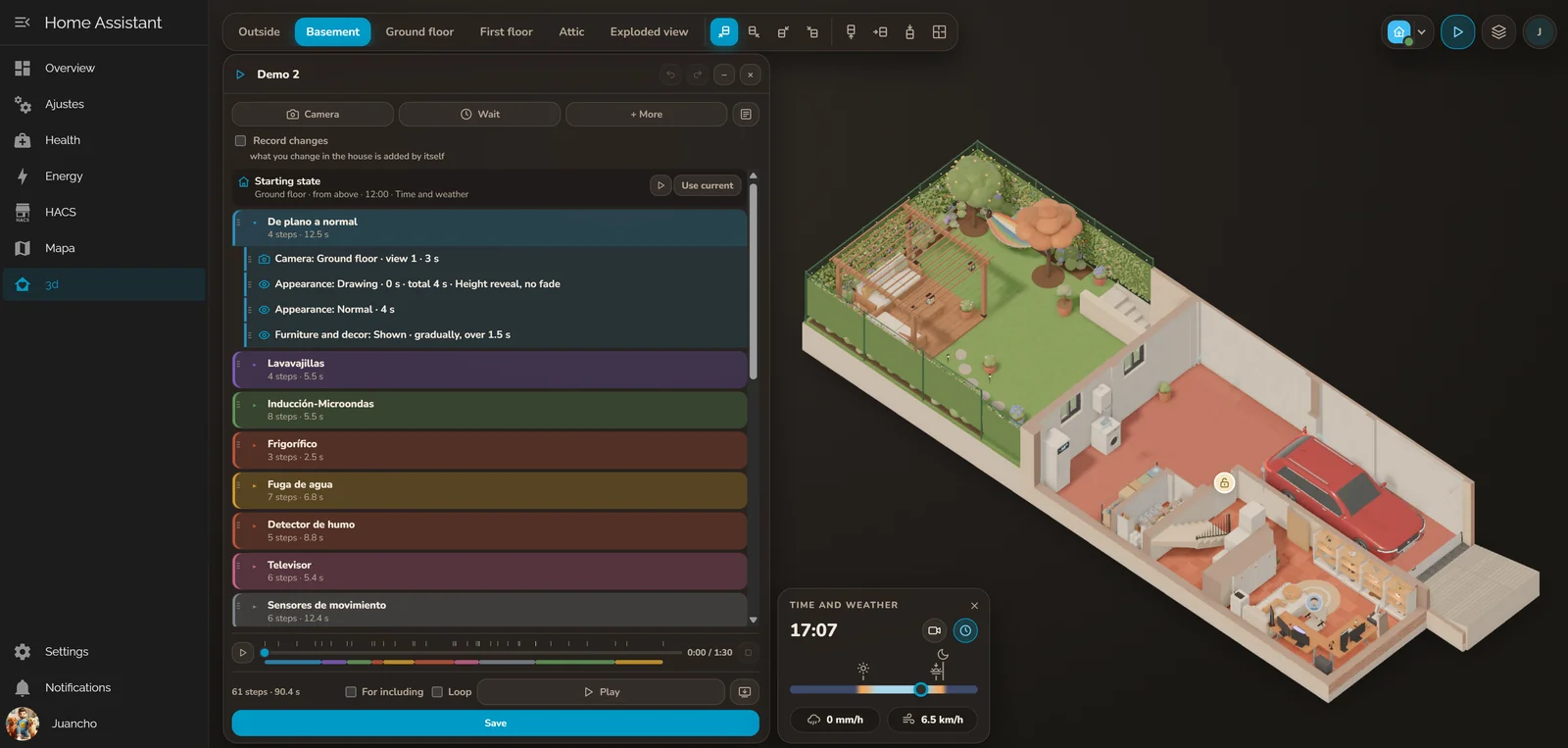Expand the Frigorífico group

point(255,444)
